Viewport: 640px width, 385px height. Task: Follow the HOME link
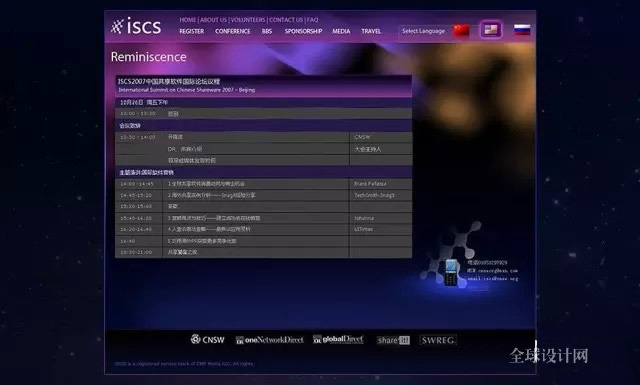pyautogui.click(x=188, y=20)
